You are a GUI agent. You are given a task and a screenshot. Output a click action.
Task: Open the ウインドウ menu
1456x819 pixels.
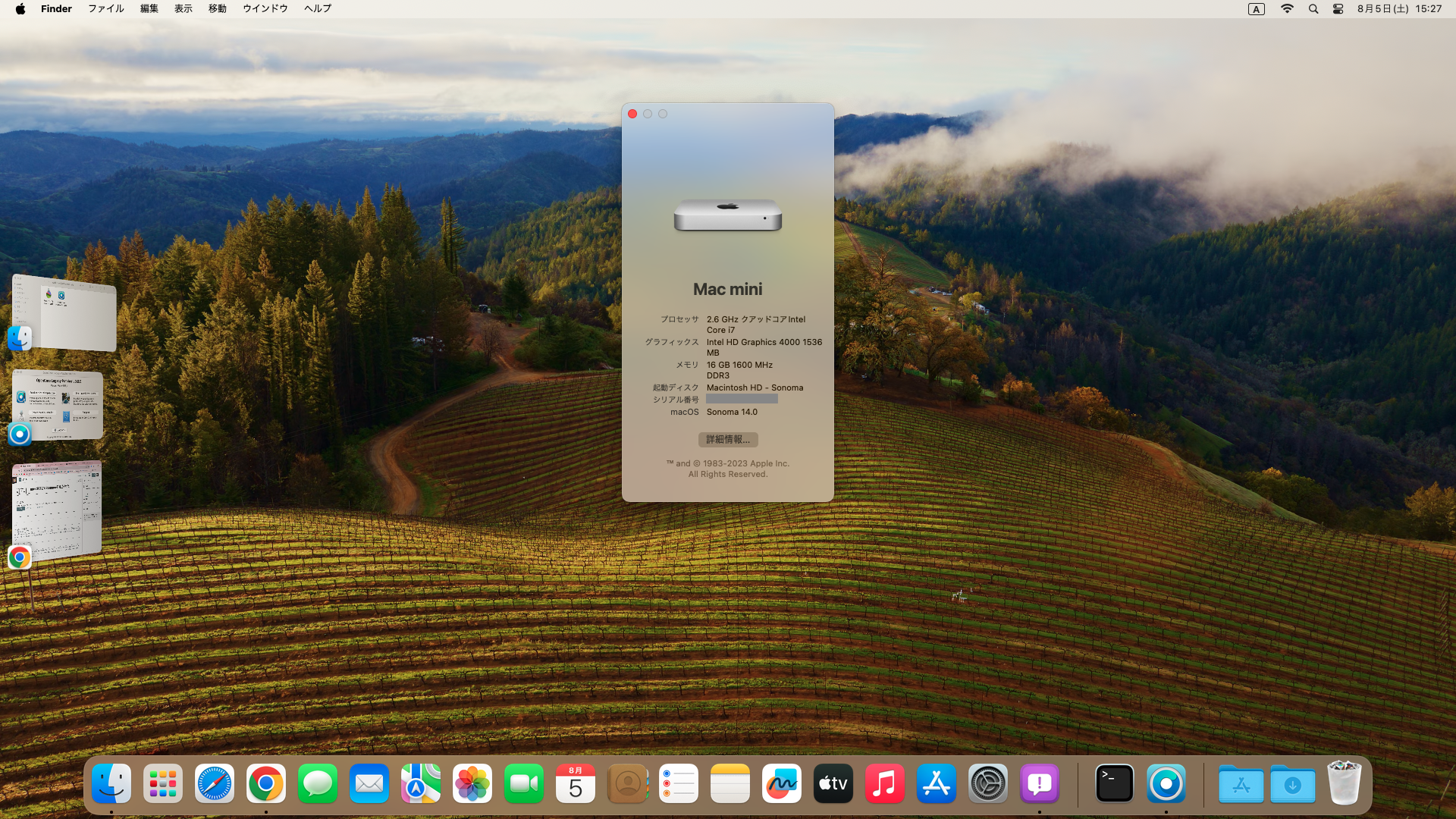pyautogui.click(x=265, y=9)
